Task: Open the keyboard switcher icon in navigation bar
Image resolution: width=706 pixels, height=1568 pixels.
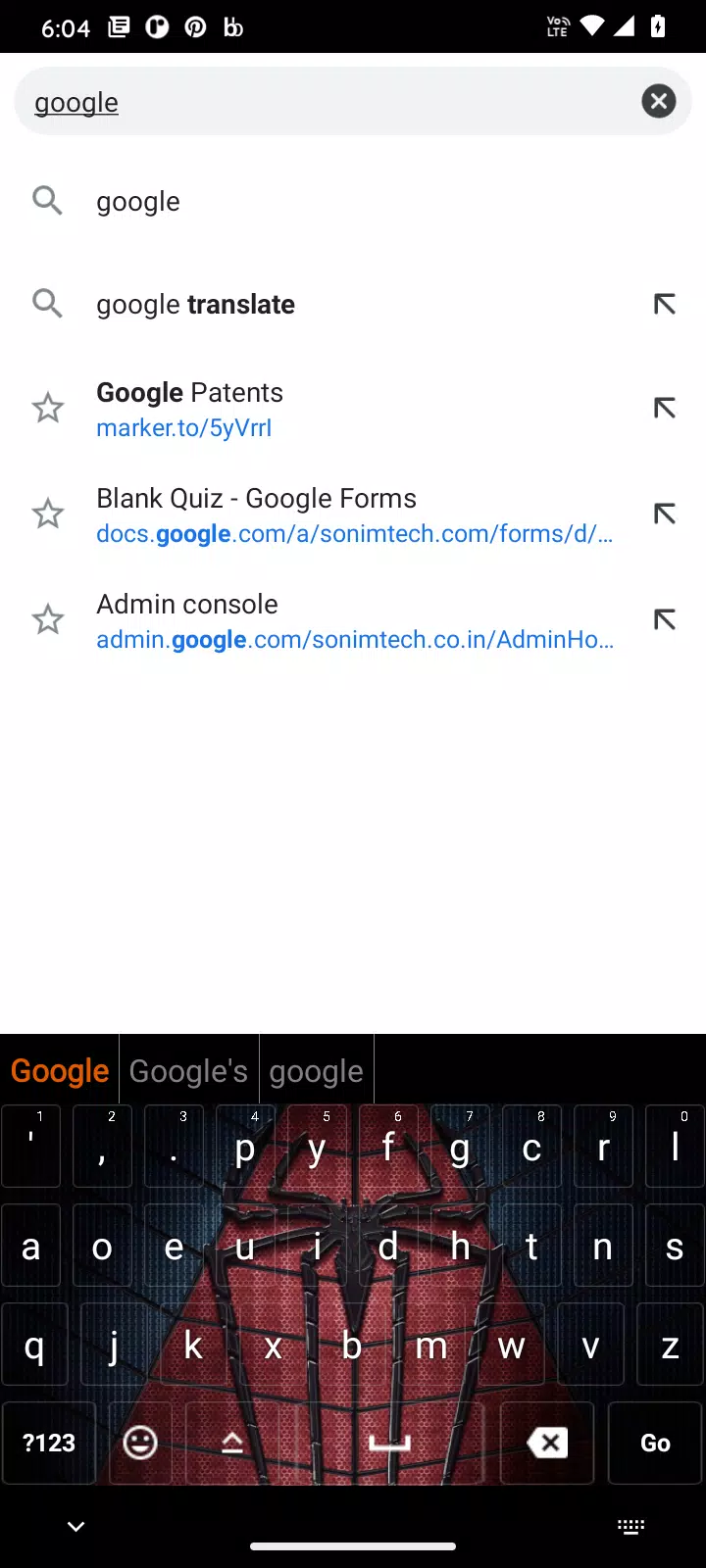Action: click(x=630, y=1526)
